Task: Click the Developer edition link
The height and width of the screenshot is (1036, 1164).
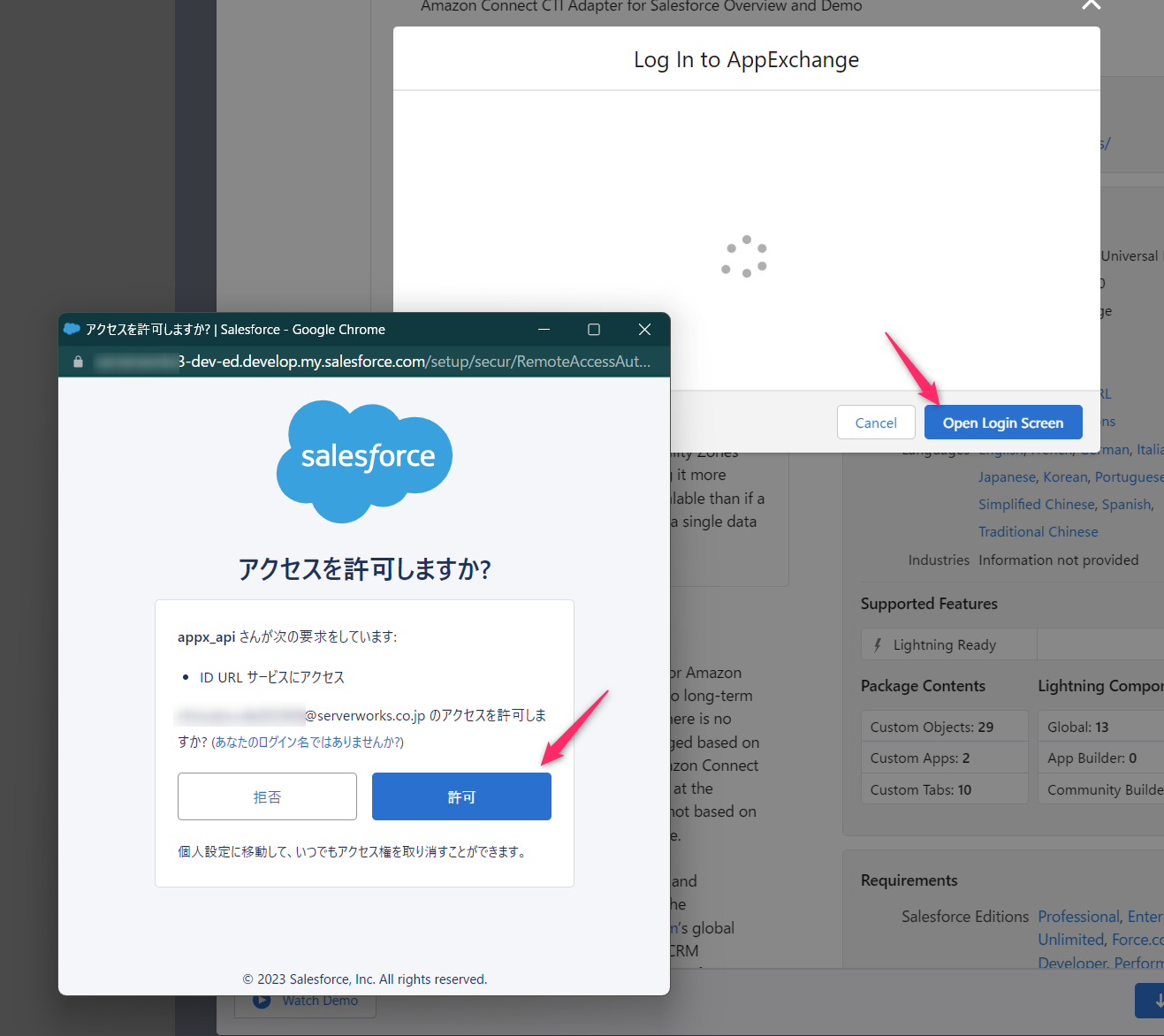Action: (1071, 962)
